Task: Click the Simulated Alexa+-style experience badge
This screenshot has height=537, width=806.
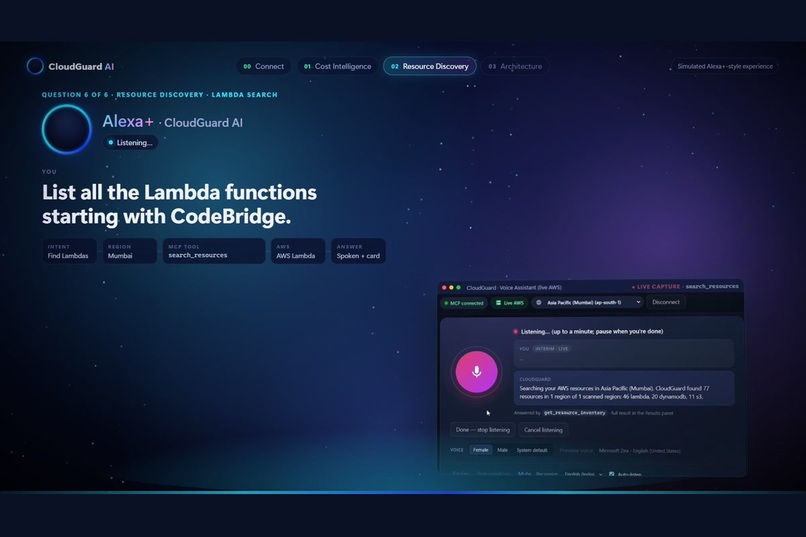Action: point(725,66)
